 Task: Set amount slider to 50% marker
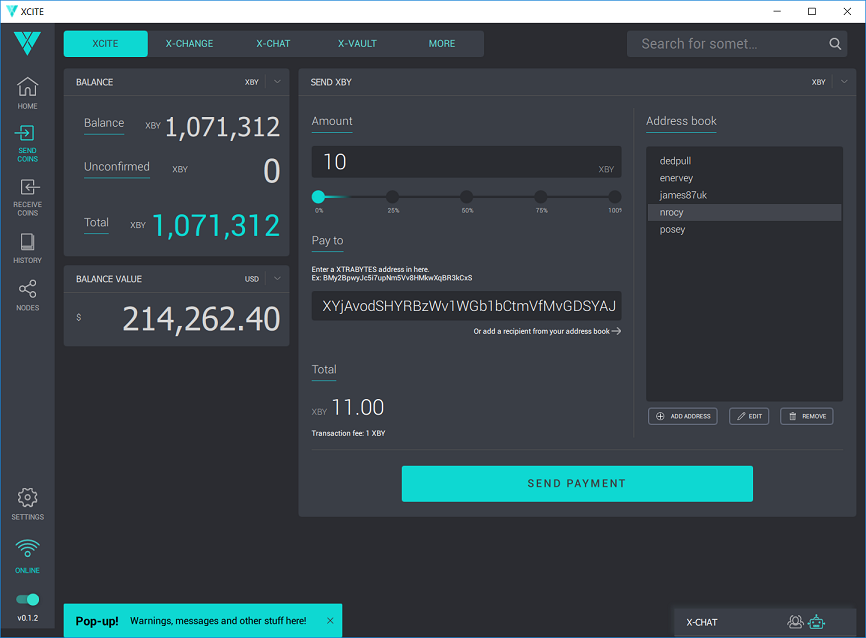(467, 197)
